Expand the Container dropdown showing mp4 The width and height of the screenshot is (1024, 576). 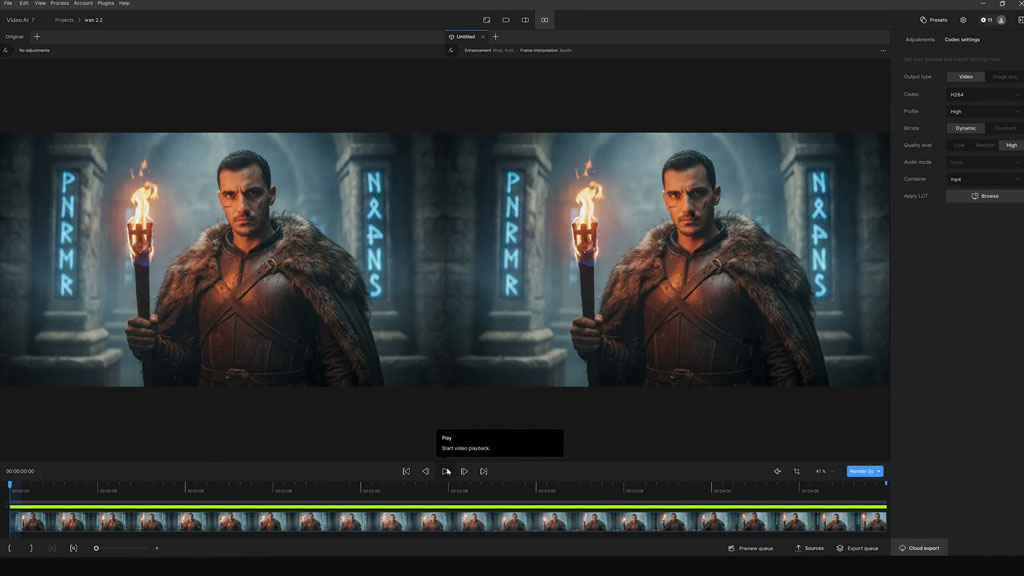[984, 179]
